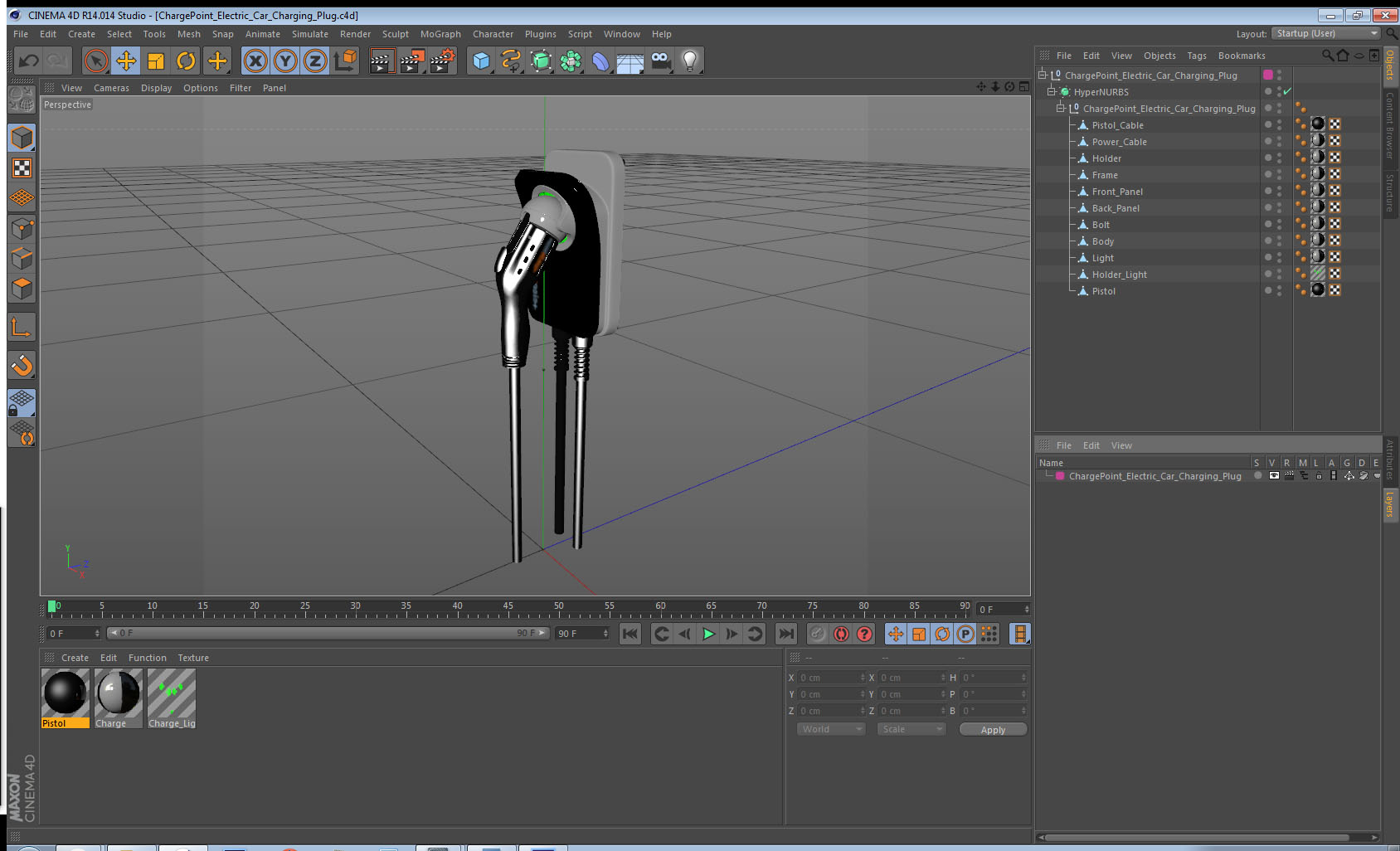Add a Cube primitive object
Image resolution: width=1400 pixels, height=851 pixels.
coord(481,61)
